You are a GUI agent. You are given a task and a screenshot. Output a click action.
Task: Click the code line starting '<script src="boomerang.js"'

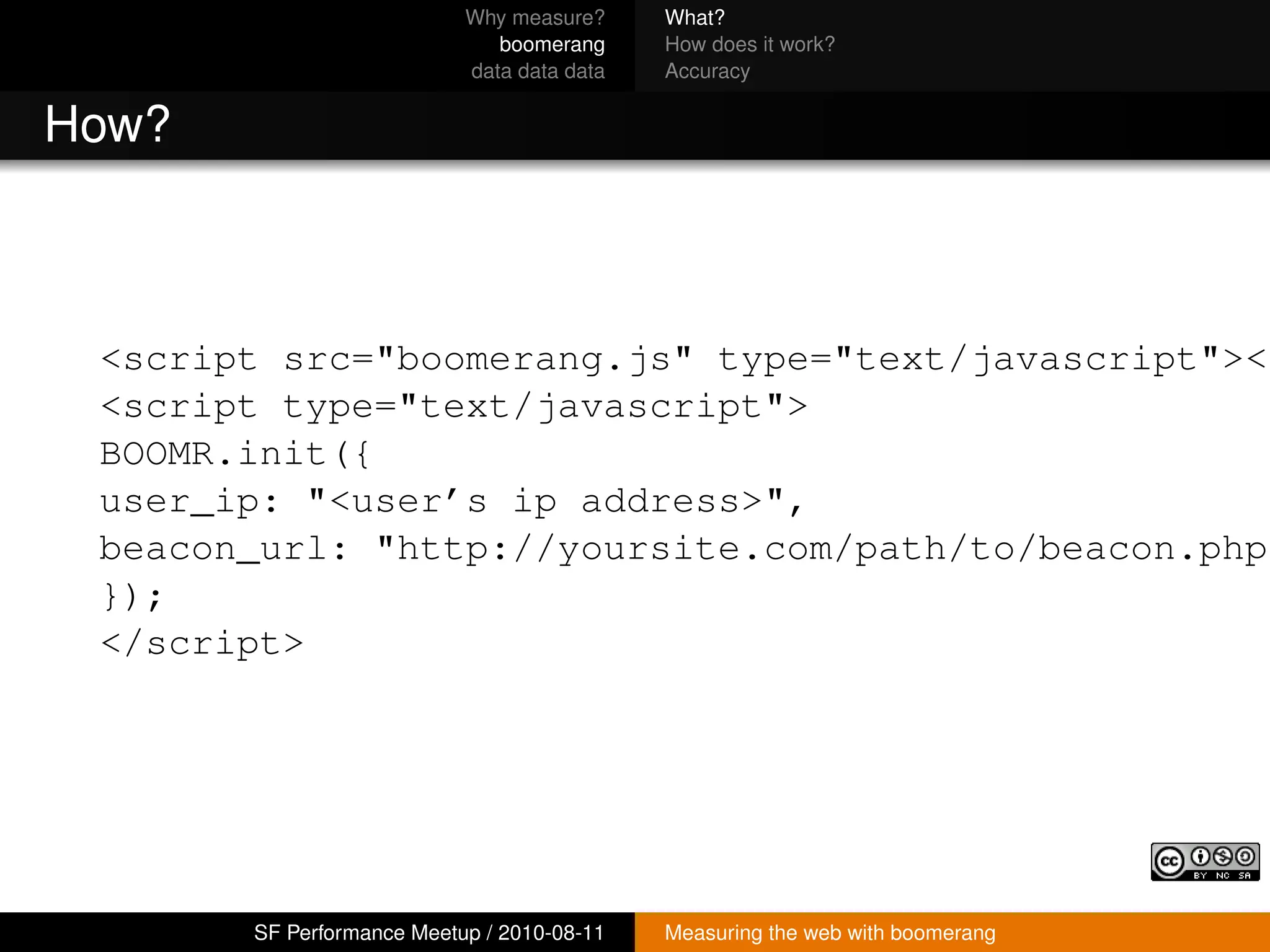685,359
